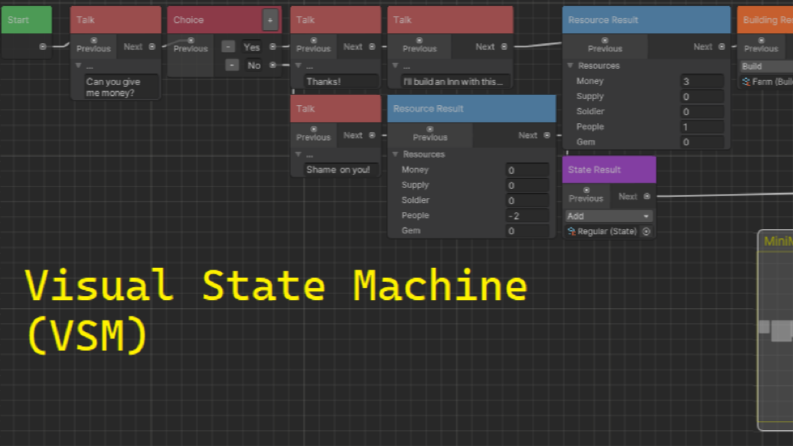Click the MiniMap panel title
This screenshot has height=446, width=793.
tap(778, 241)
